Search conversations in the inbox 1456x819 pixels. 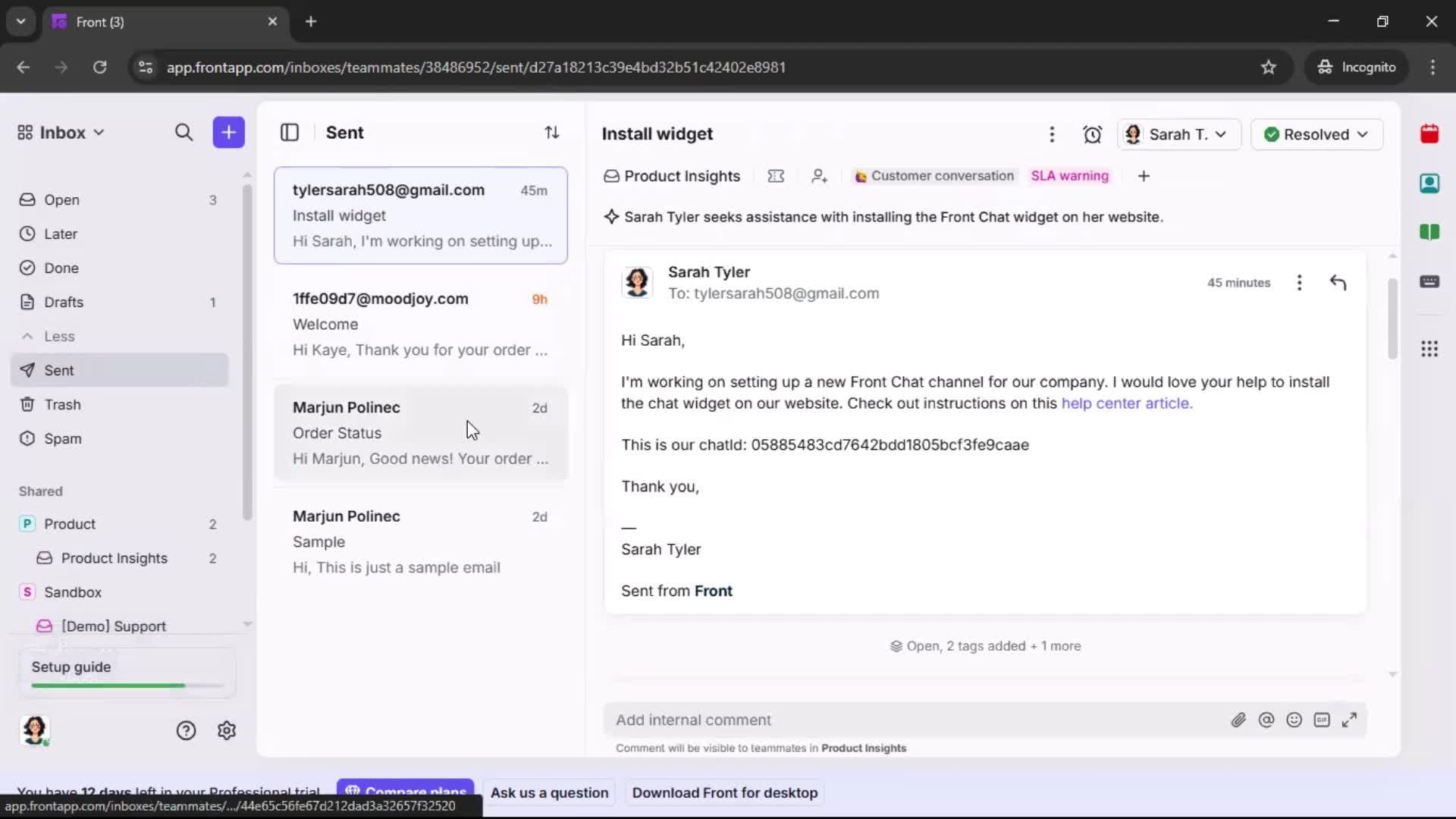coord(184,132)
